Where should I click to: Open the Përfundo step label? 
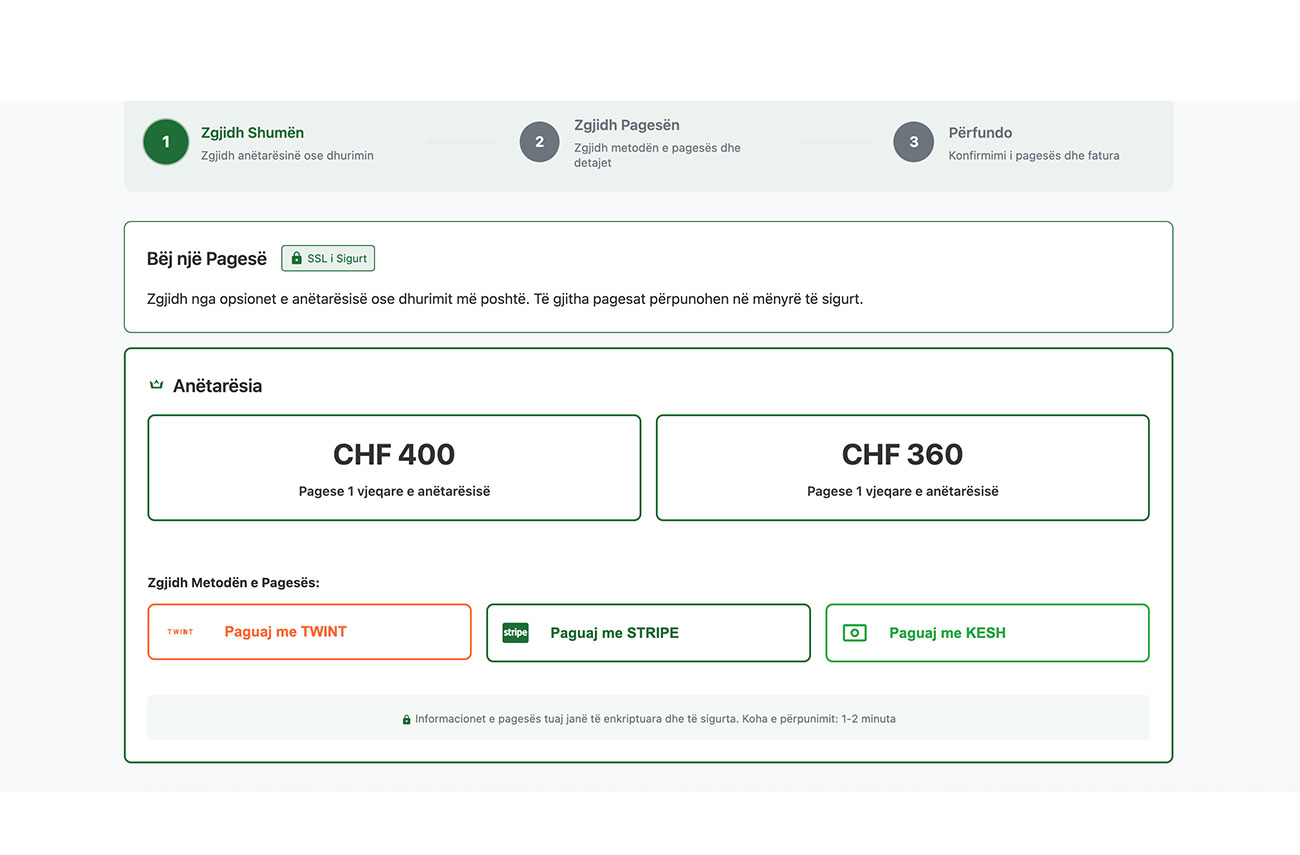980,133
